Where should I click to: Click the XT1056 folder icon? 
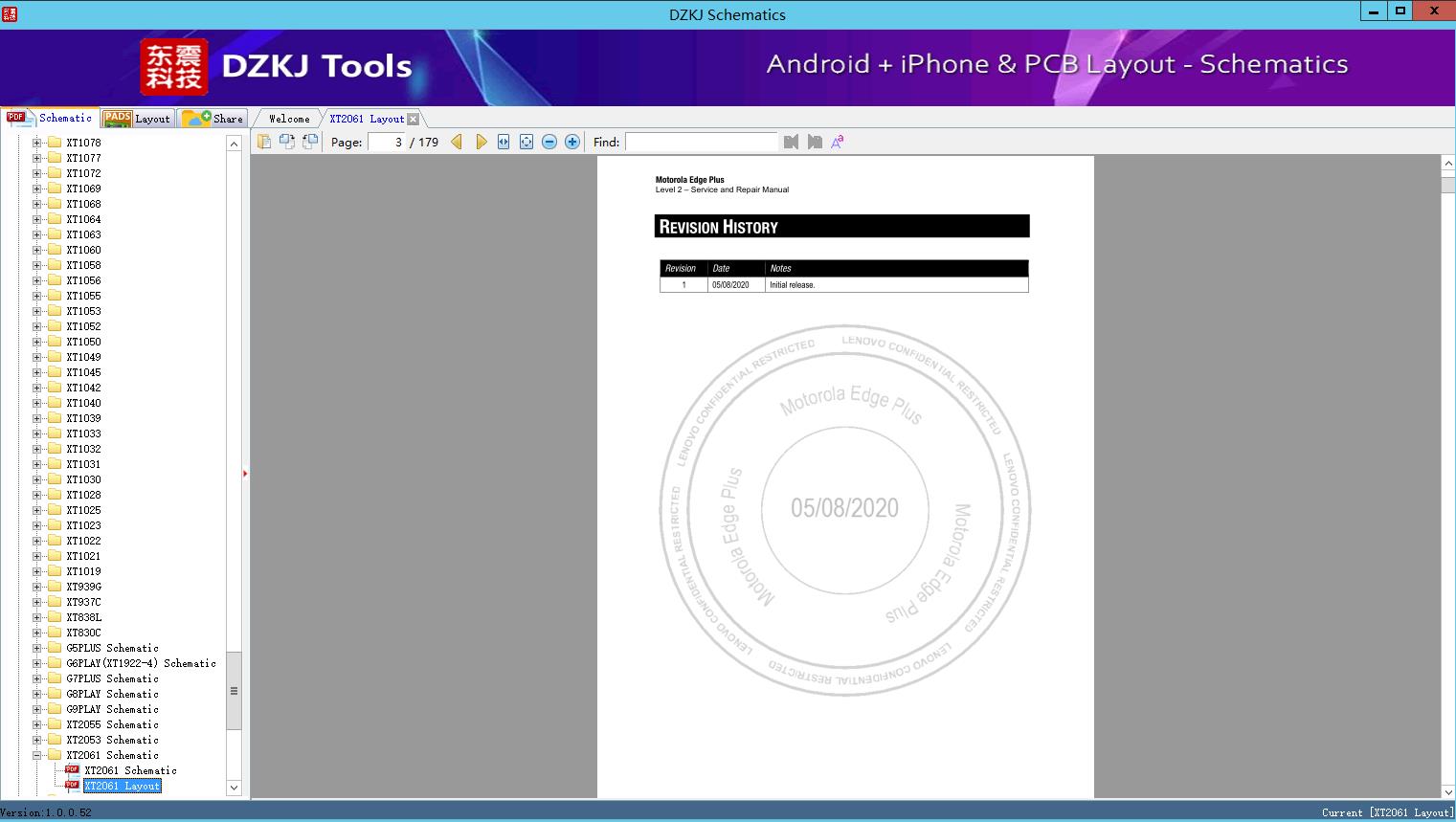click(x=55, y=280)
